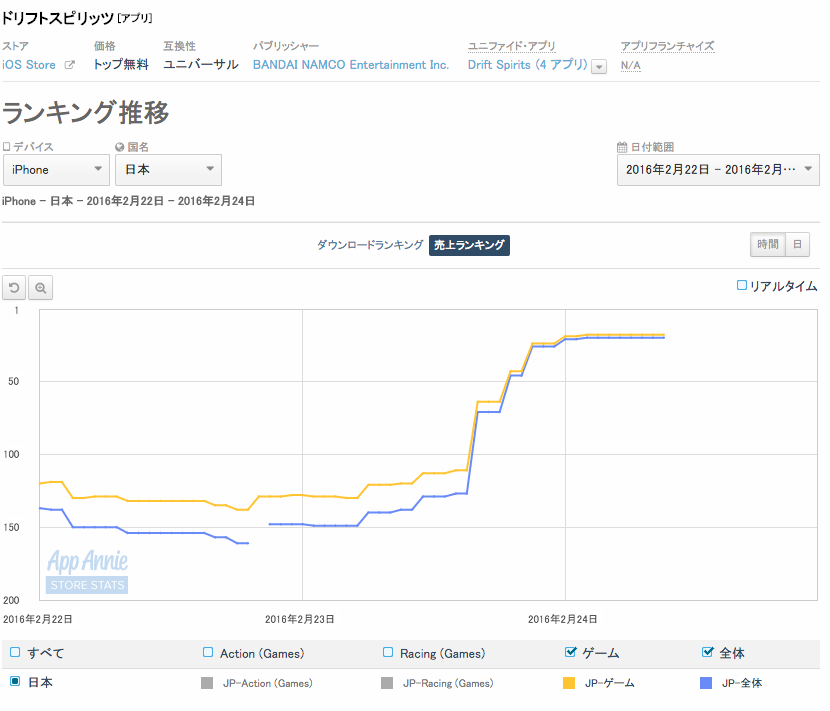The height and width of the screenshot is (711, 830).
Task: Open Drift Spirits (4 アプリ) link
Action: 527,65
